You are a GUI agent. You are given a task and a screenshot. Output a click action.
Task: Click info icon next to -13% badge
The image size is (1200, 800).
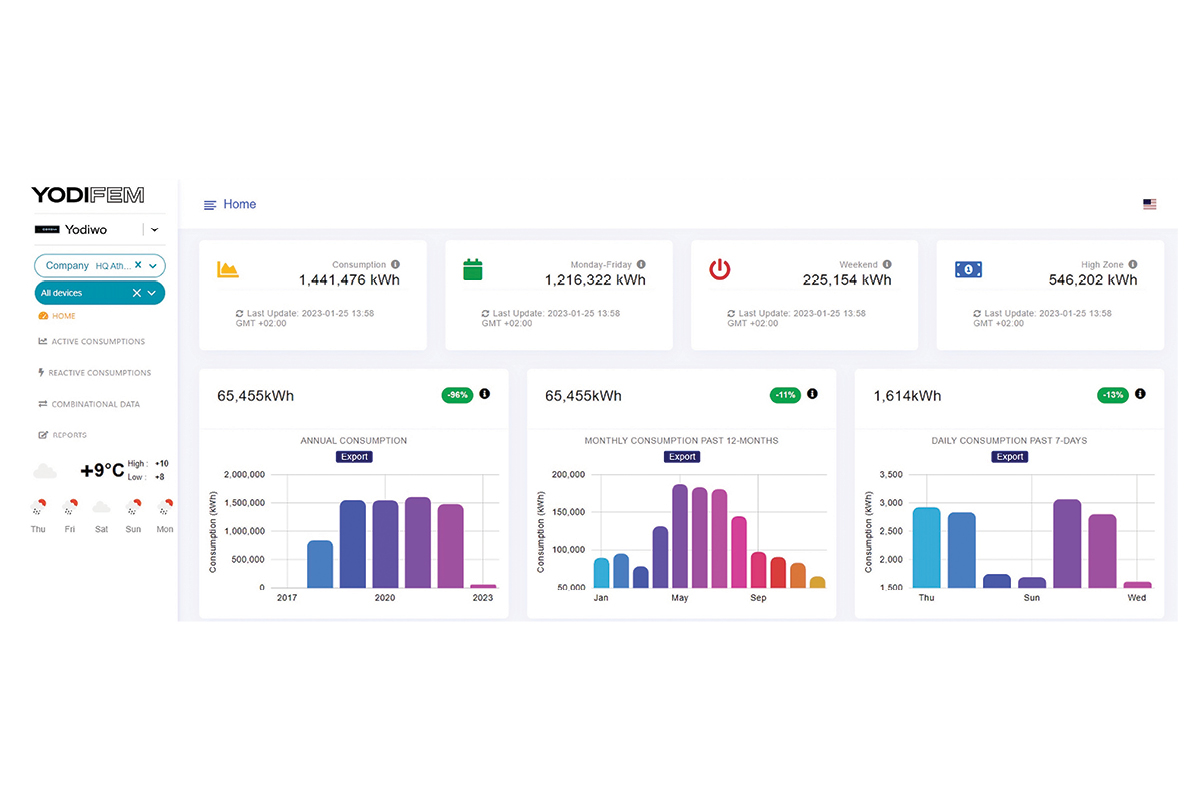tap(1140, 394)
